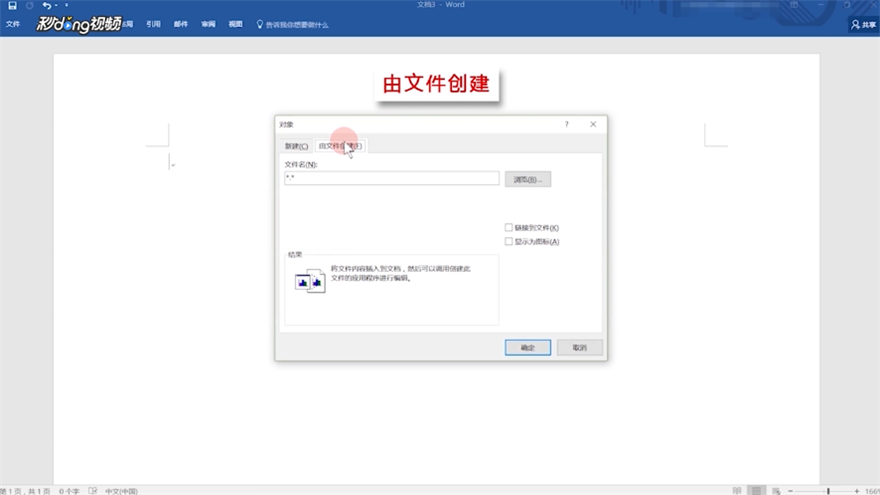Click the page count in status bar
The height and width of the screenshot is (495, 880).
click(x=26, y=491)
